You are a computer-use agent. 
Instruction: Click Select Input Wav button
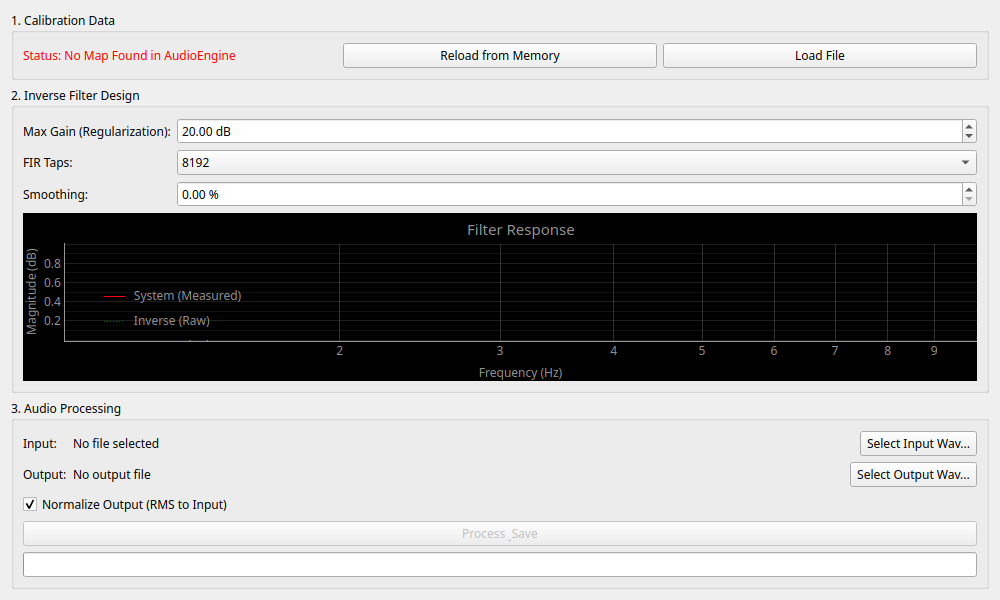[918, 444]
